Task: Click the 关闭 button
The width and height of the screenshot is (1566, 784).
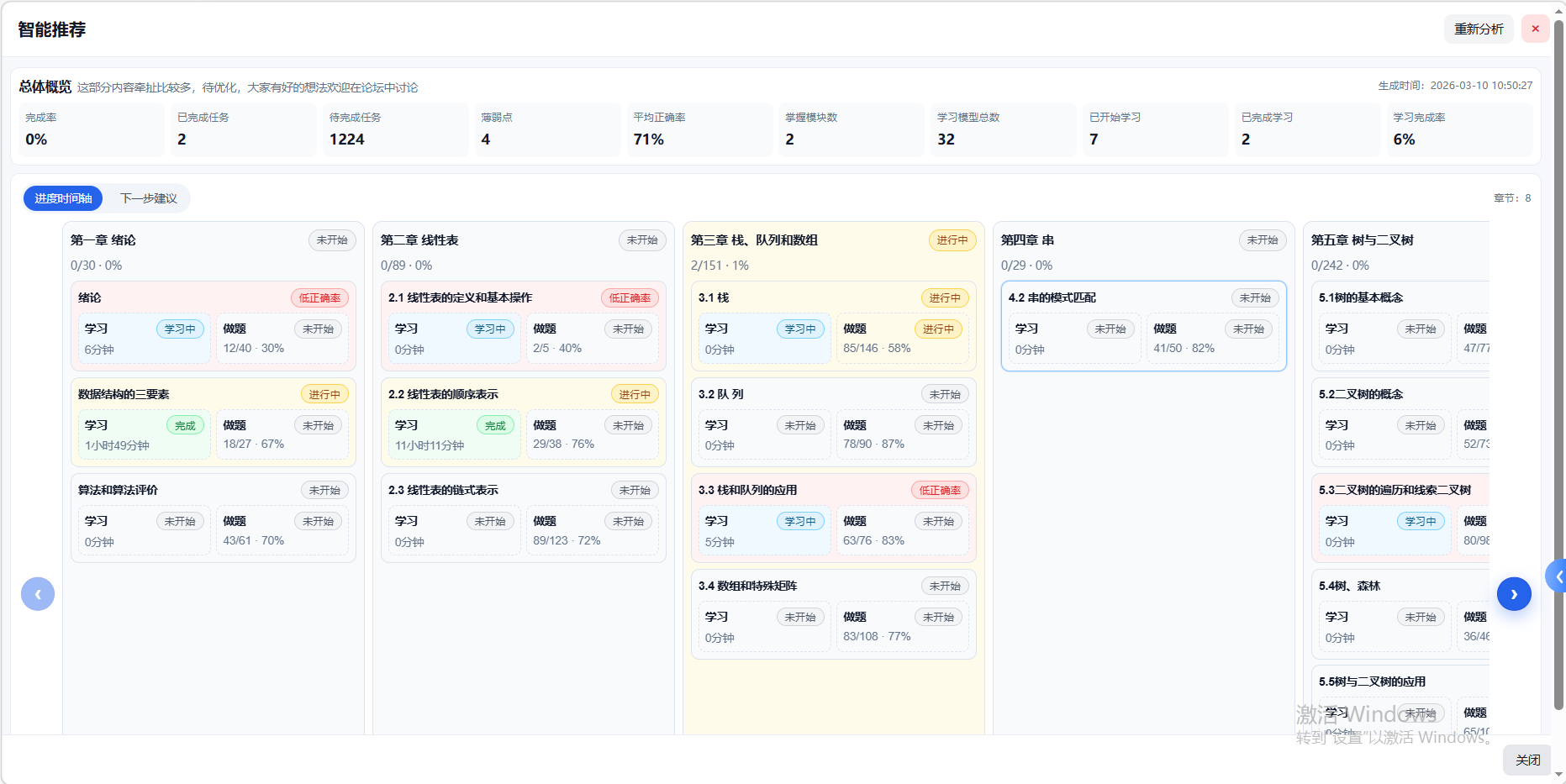Action: (1527, 760)
